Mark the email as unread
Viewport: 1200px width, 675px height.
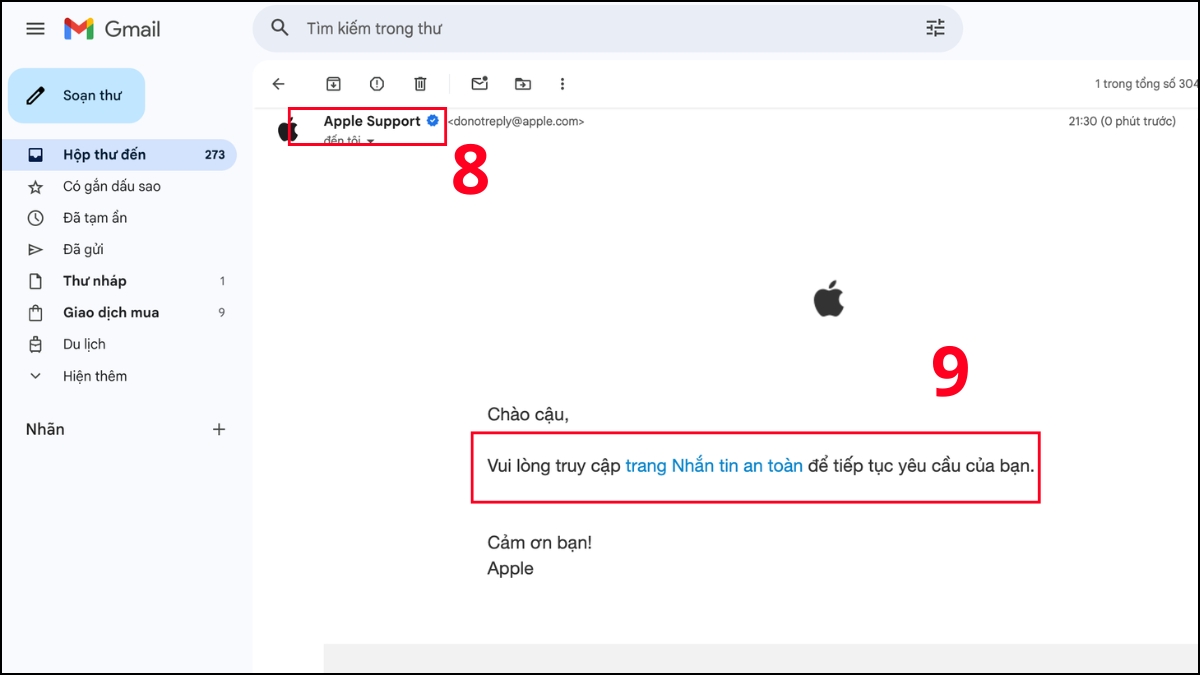coord(480,84)
